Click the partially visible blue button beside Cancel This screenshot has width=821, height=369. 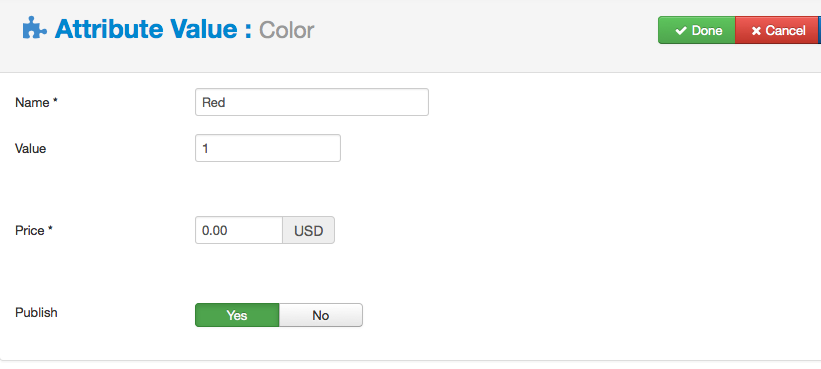coord(819,30)
